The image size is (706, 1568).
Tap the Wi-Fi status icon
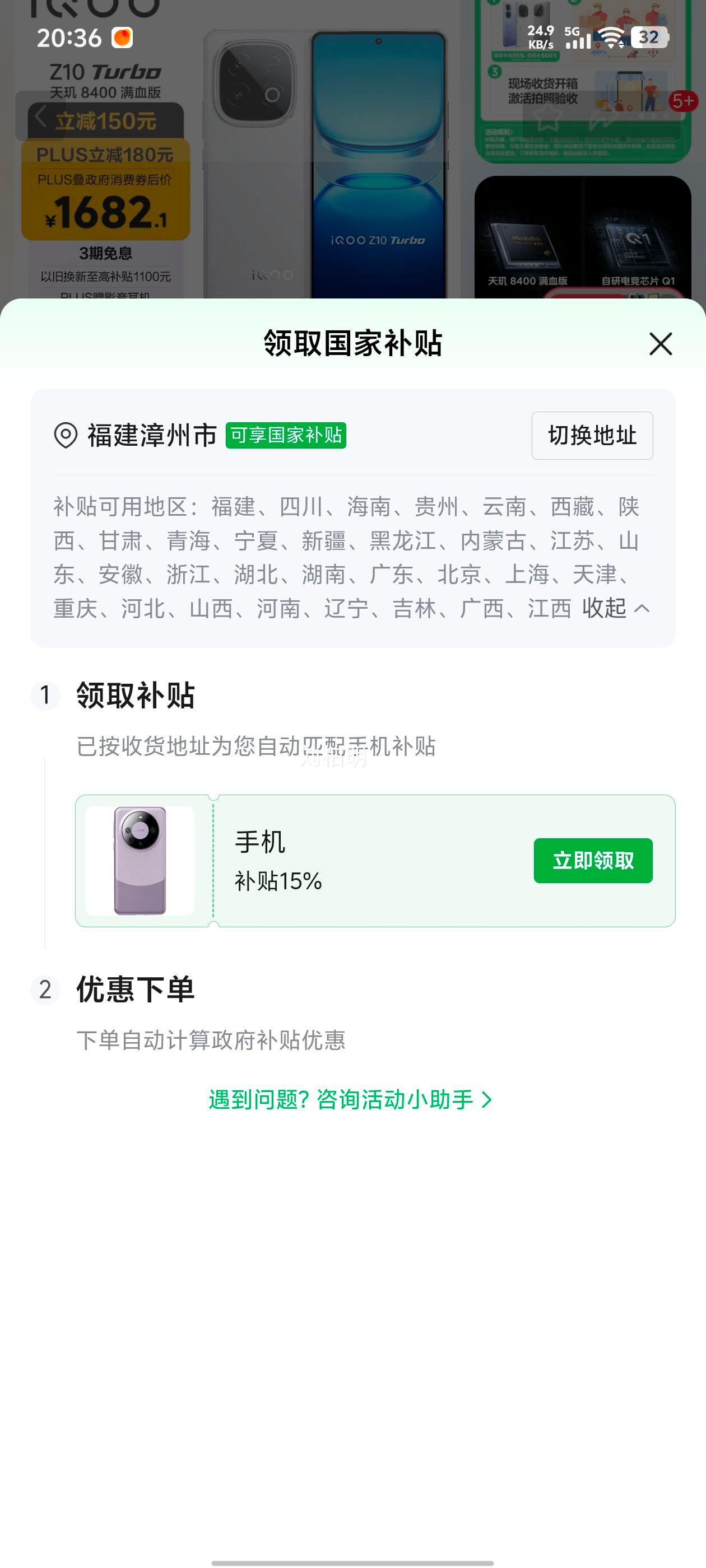[611, 38]
